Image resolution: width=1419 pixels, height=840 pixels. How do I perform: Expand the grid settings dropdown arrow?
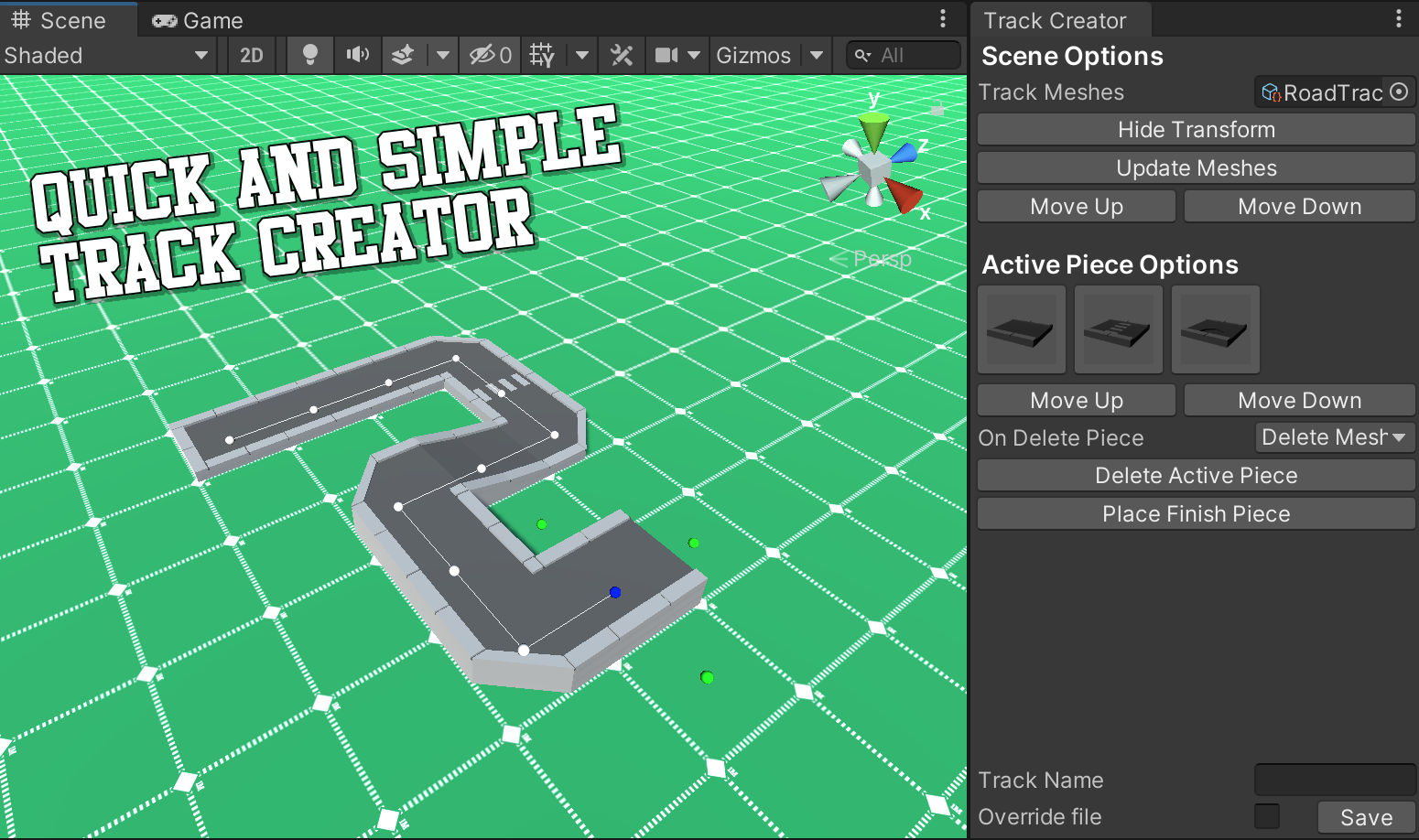coord(582,56)
